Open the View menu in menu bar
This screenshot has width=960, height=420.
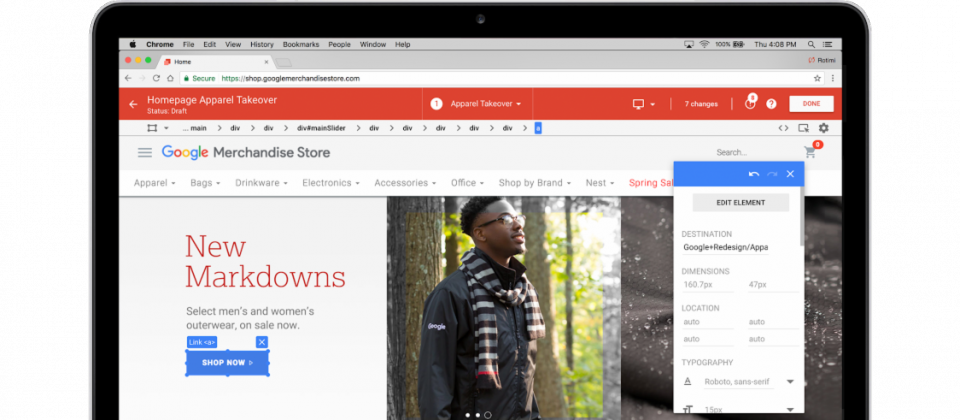(233, 45)
